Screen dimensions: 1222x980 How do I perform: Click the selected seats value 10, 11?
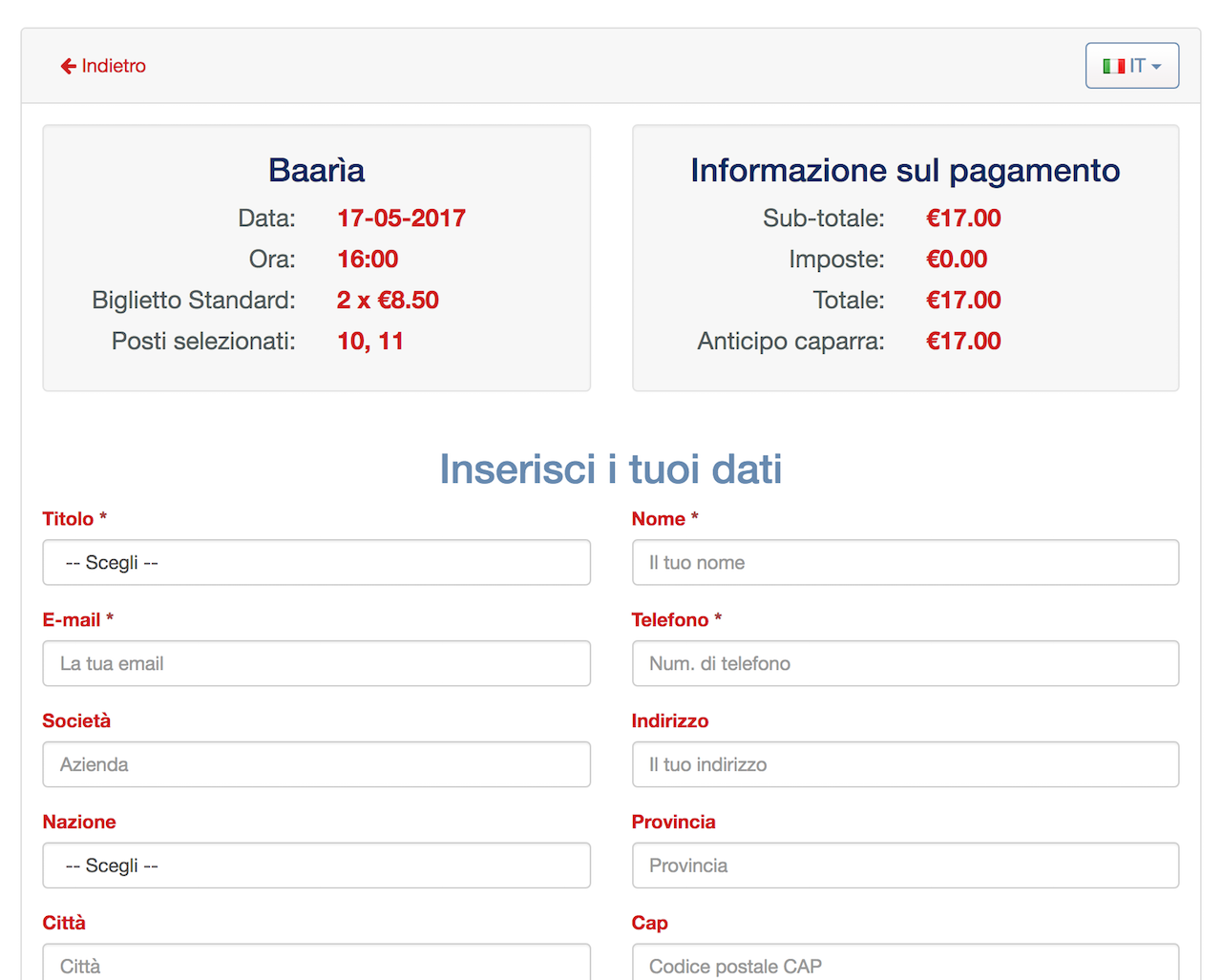click(x=370, y=342)
